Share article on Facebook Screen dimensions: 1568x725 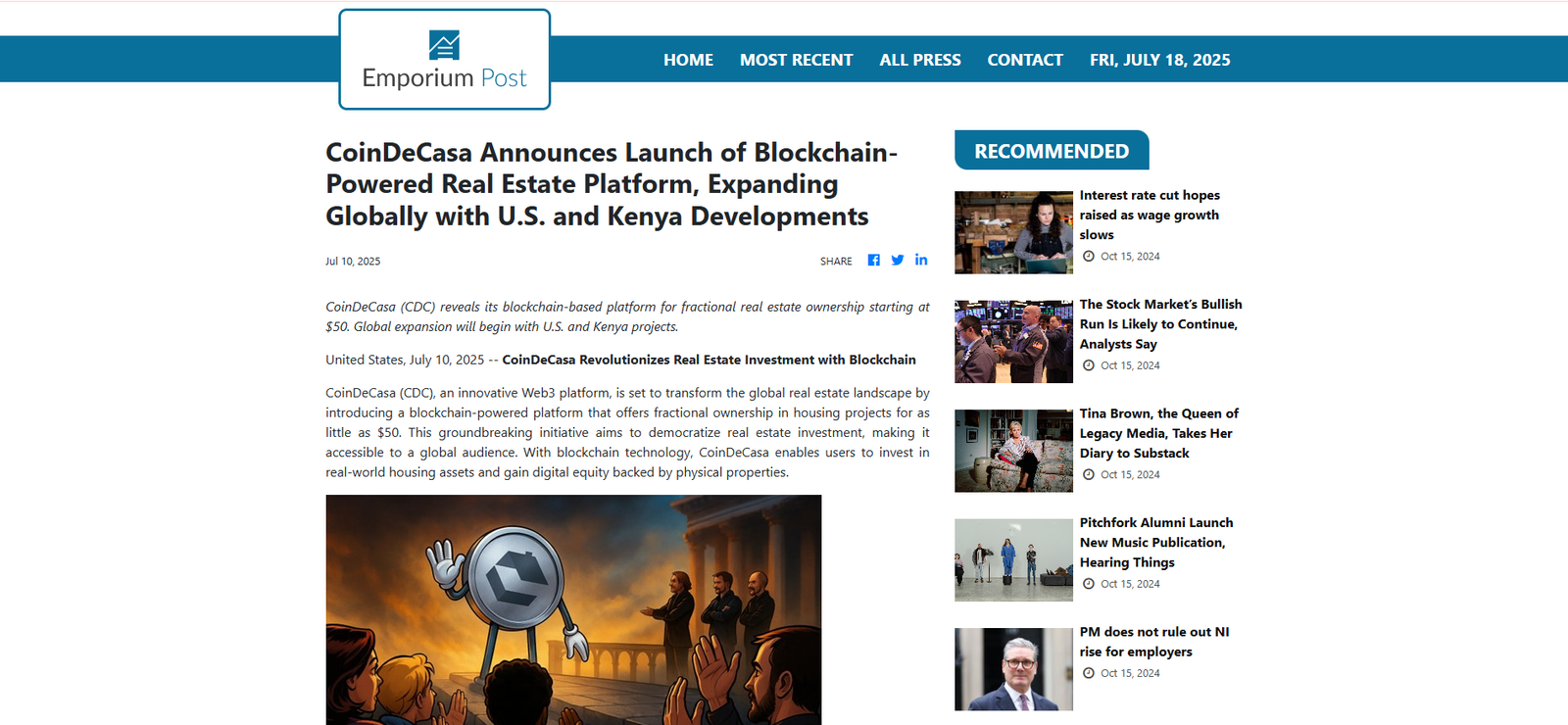[873, 261]
